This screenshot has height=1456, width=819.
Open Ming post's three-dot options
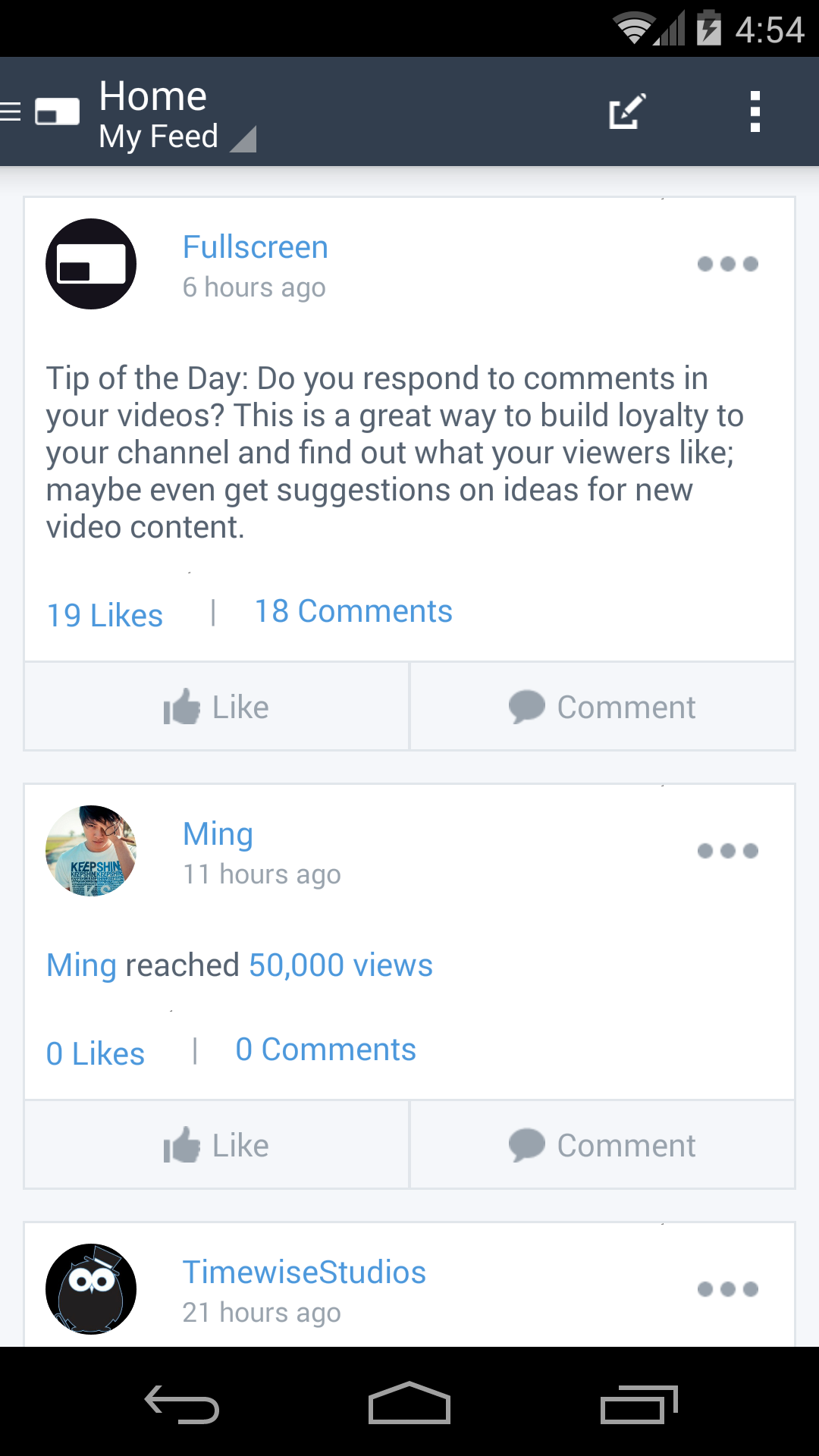coord(727,851)
